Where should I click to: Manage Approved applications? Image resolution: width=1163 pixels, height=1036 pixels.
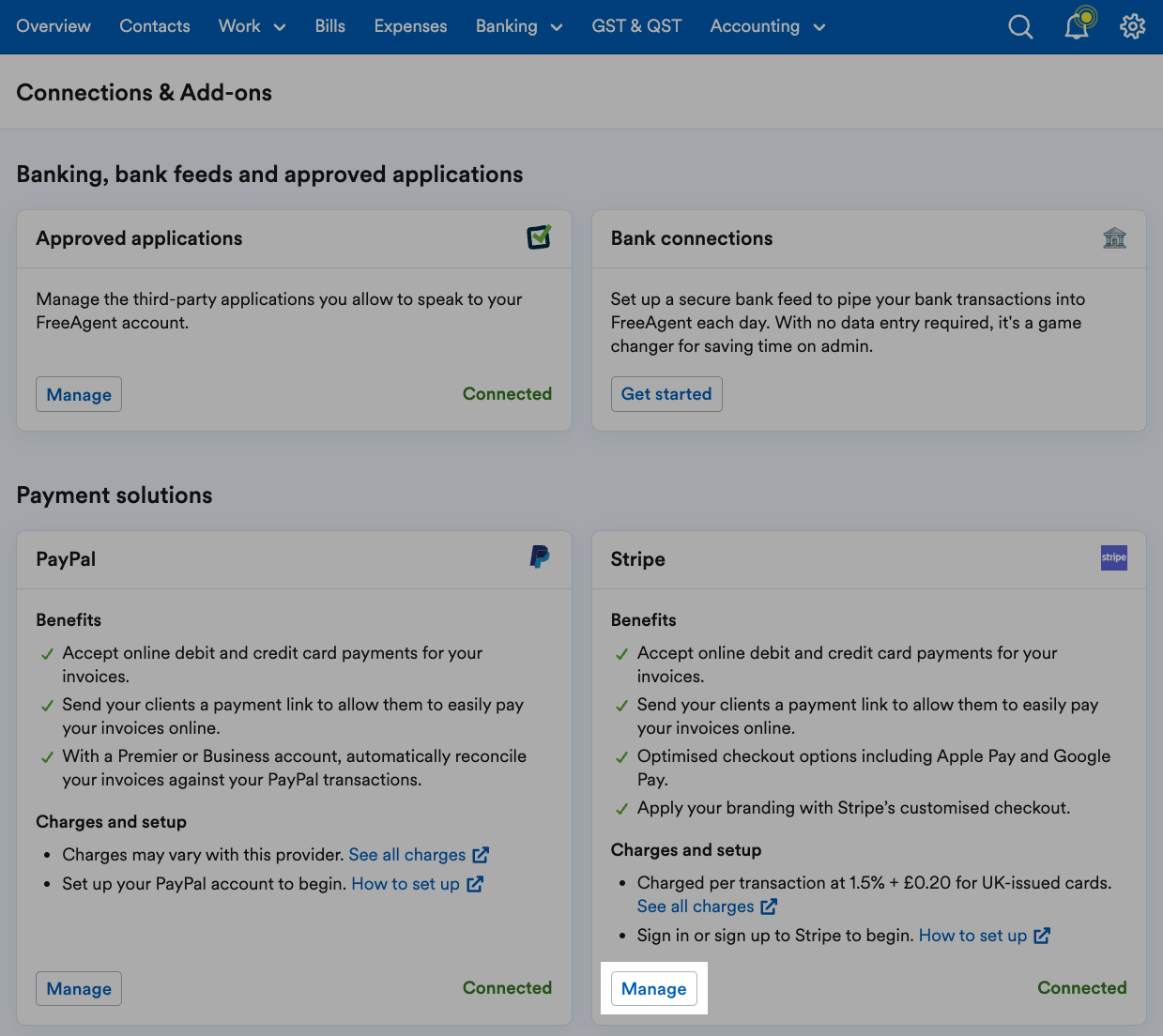pos(79,394)
